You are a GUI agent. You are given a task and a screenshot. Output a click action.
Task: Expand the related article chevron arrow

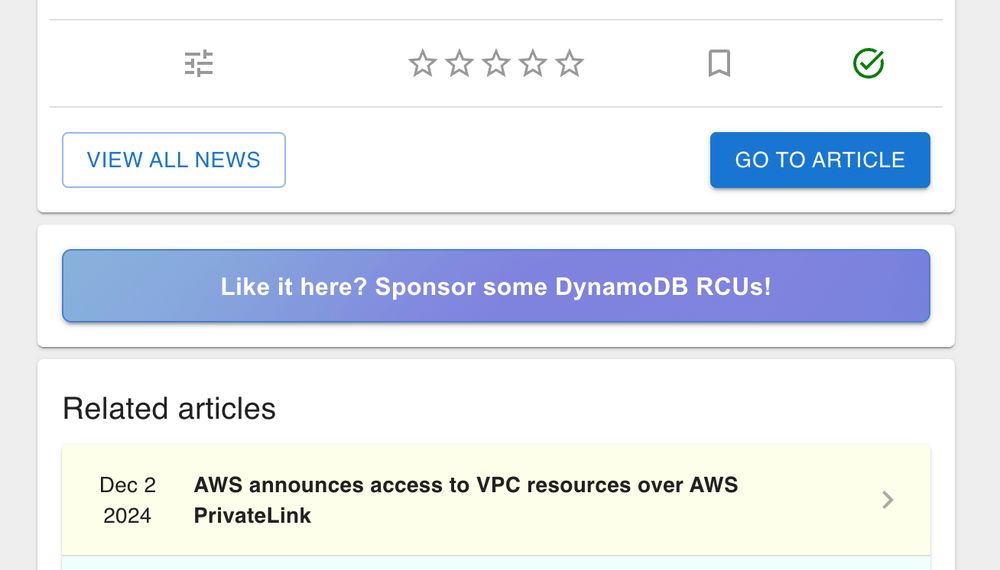pos(887,500)
